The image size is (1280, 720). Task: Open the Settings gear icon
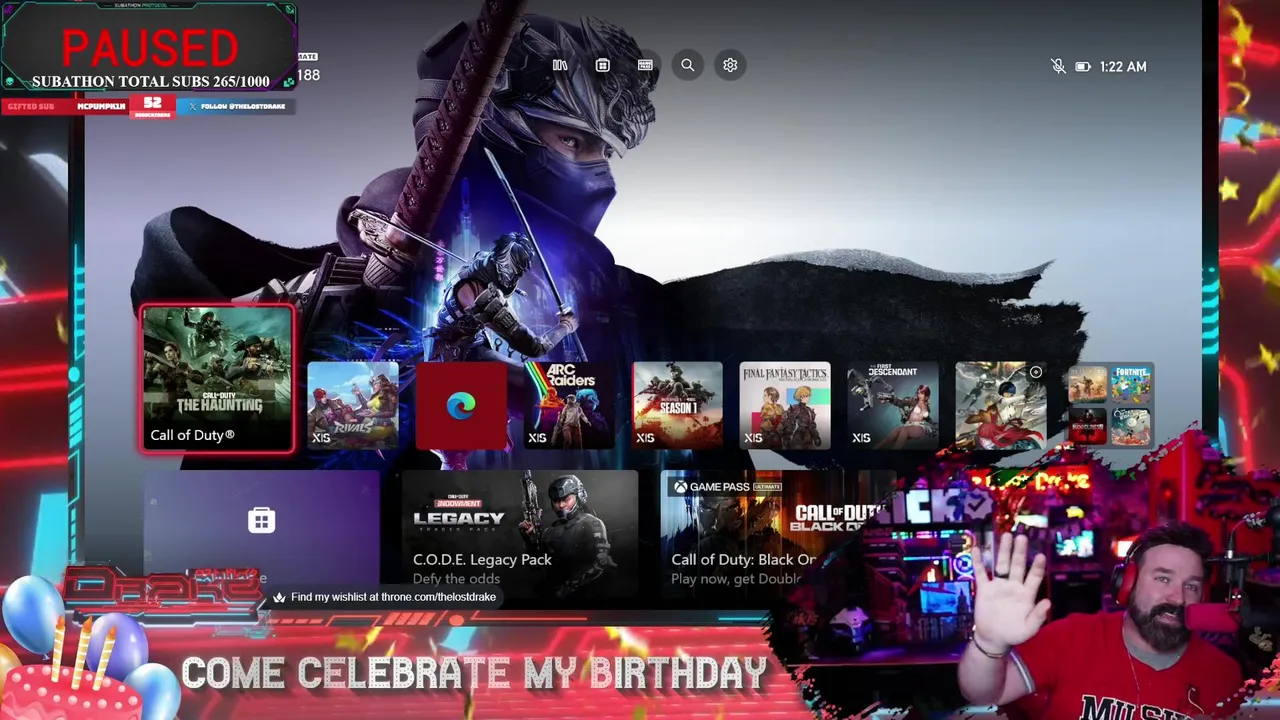coord(730,65)
